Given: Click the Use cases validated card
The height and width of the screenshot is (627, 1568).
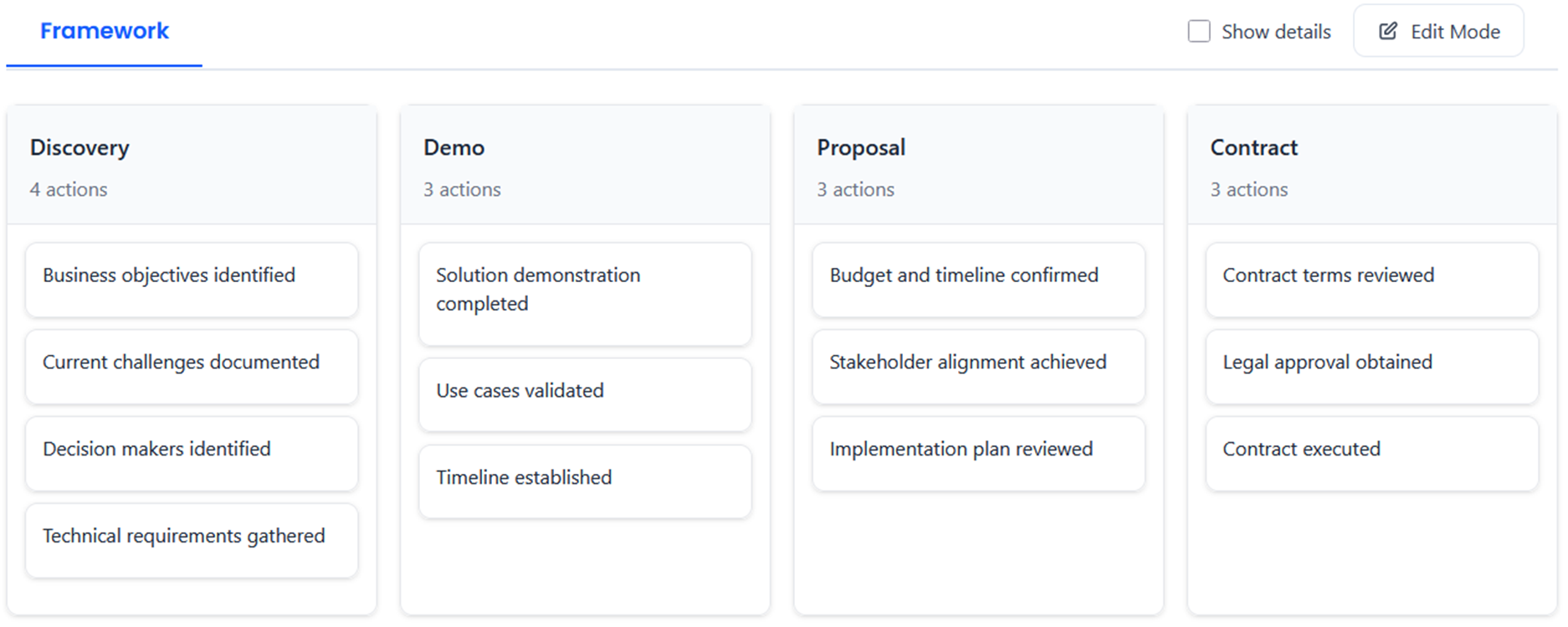Looking at the screenshot, I should pos(585,395).
